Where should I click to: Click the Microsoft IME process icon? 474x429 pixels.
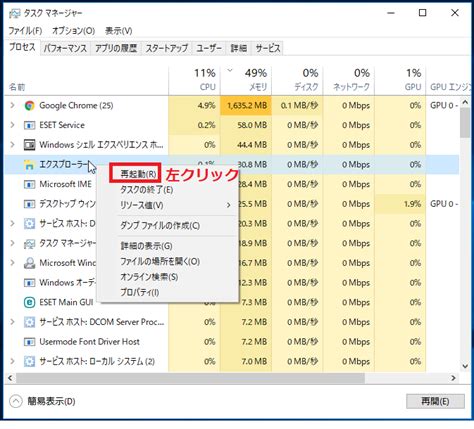[29, 184]
